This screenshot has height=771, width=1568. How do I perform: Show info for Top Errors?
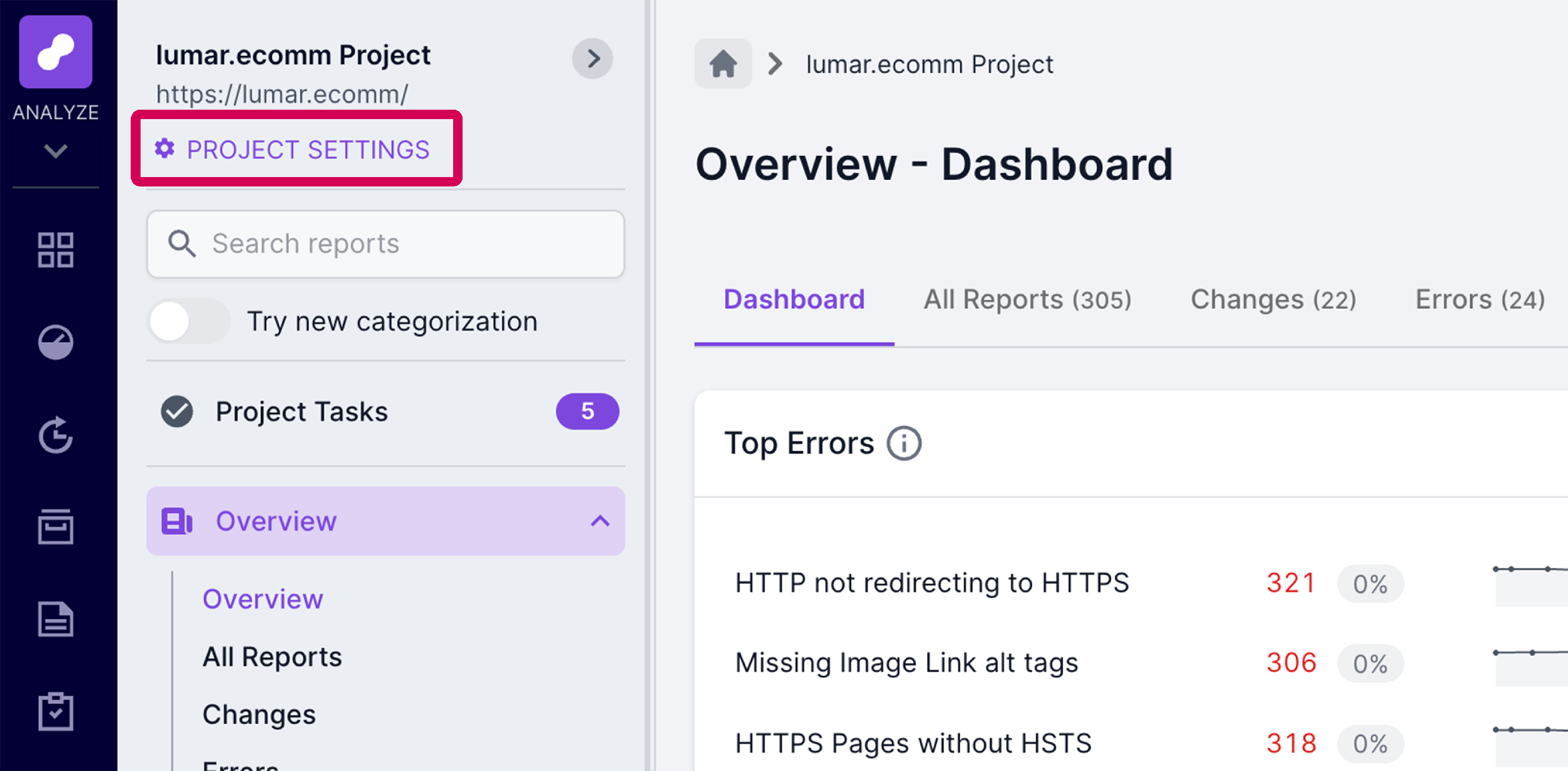pos(903,443)
